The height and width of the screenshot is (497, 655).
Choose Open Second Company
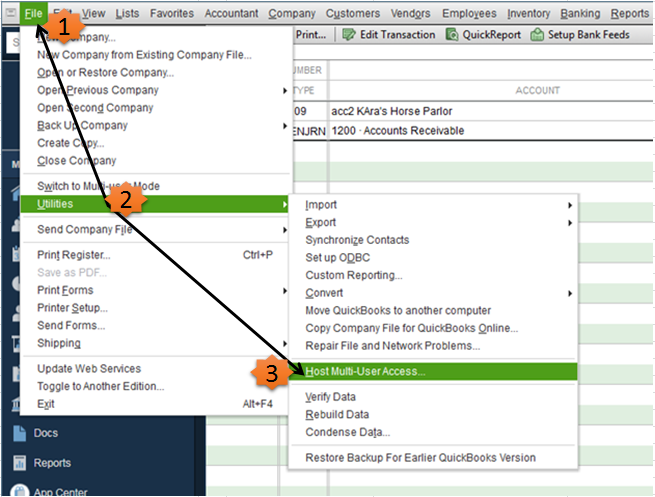tap(95, 108)
